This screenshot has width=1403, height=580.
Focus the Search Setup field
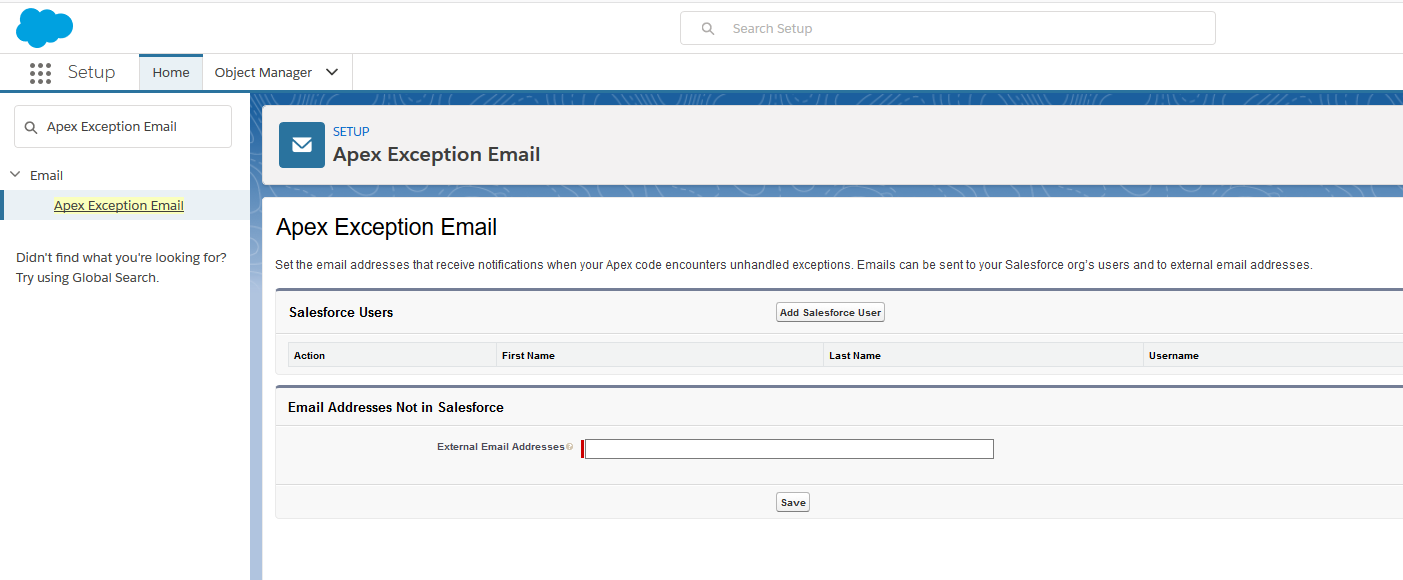[x=948, y=29]
